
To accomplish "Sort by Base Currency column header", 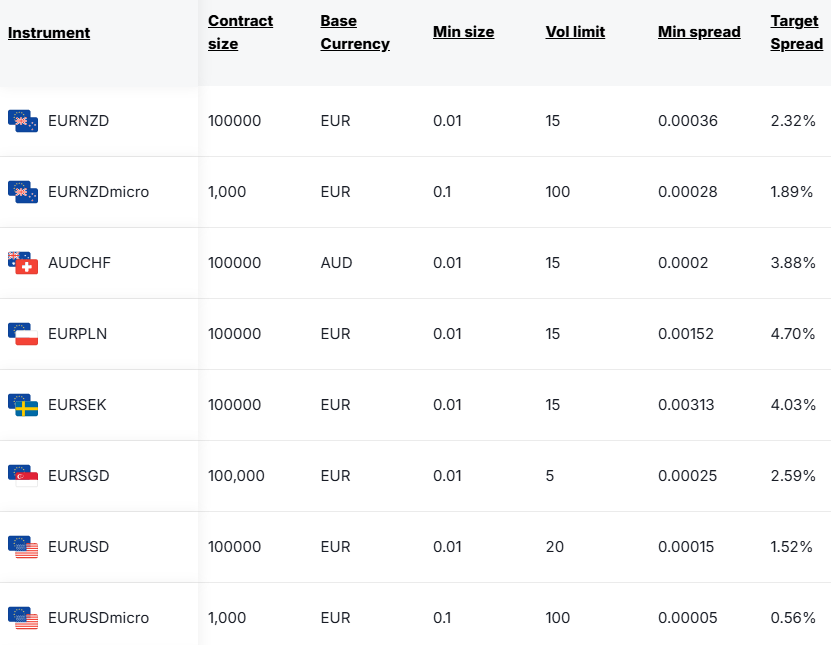I will [355, 32].
